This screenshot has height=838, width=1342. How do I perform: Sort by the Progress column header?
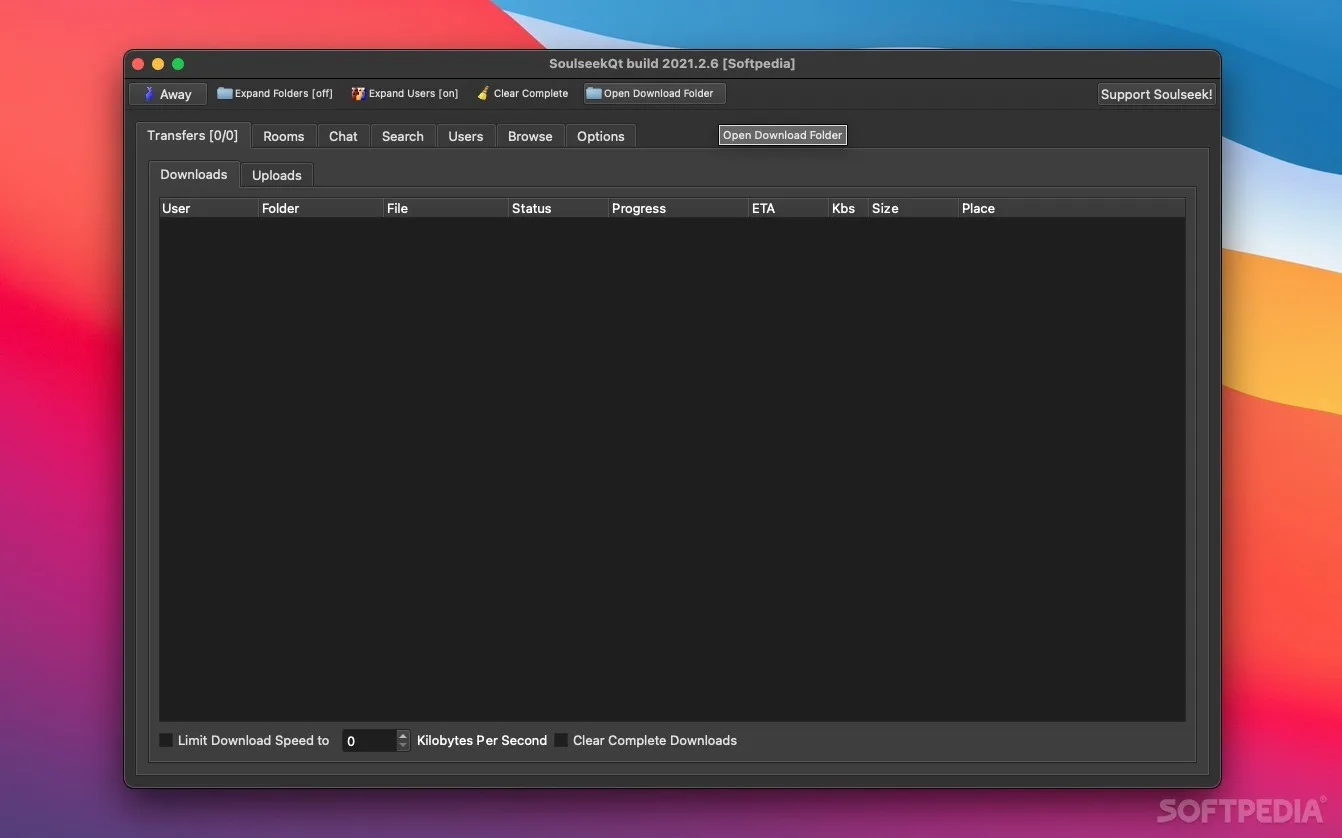tap(679, 208)
